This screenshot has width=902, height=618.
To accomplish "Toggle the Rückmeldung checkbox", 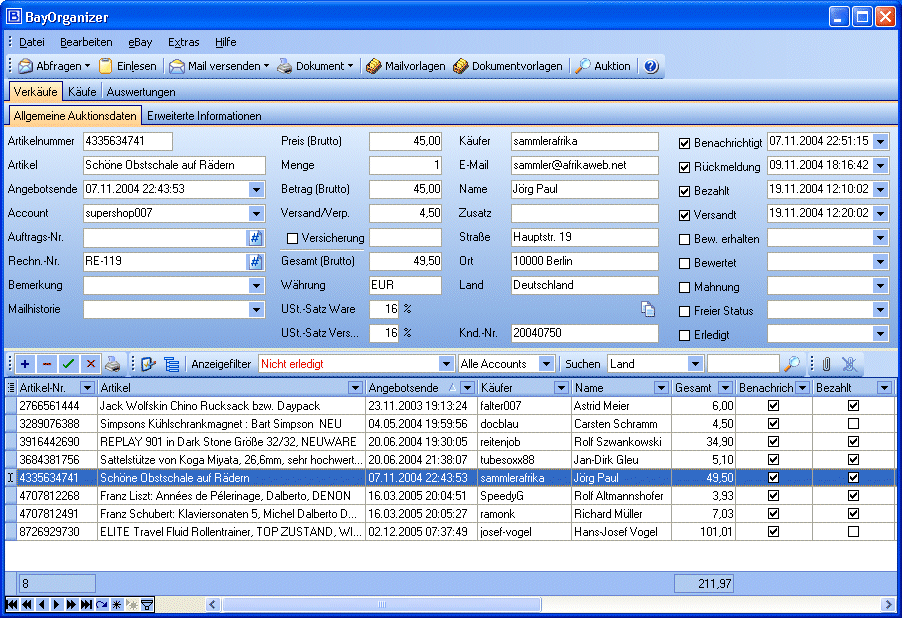I will 685,167.
